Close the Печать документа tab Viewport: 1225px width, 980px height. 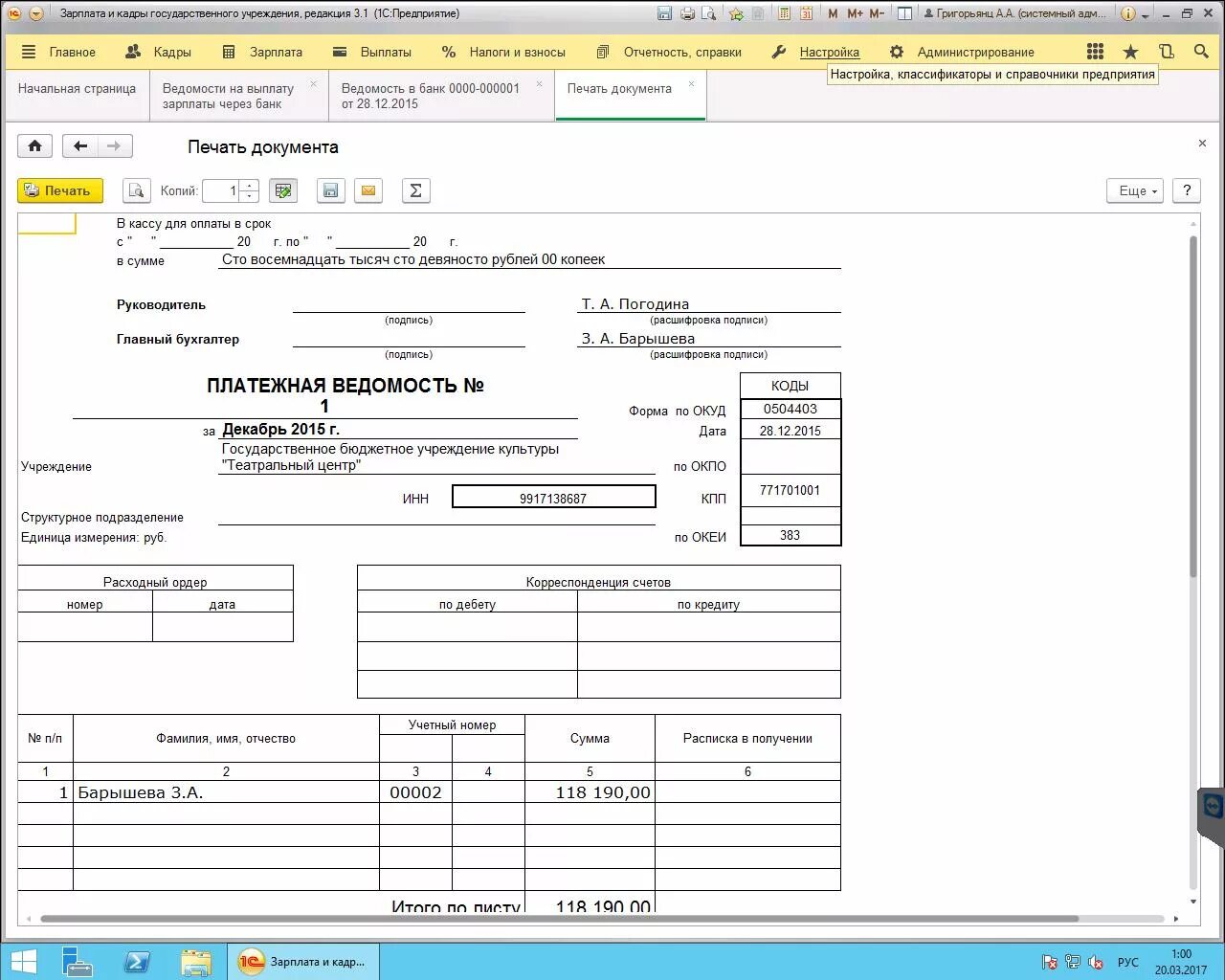(691, 83)
